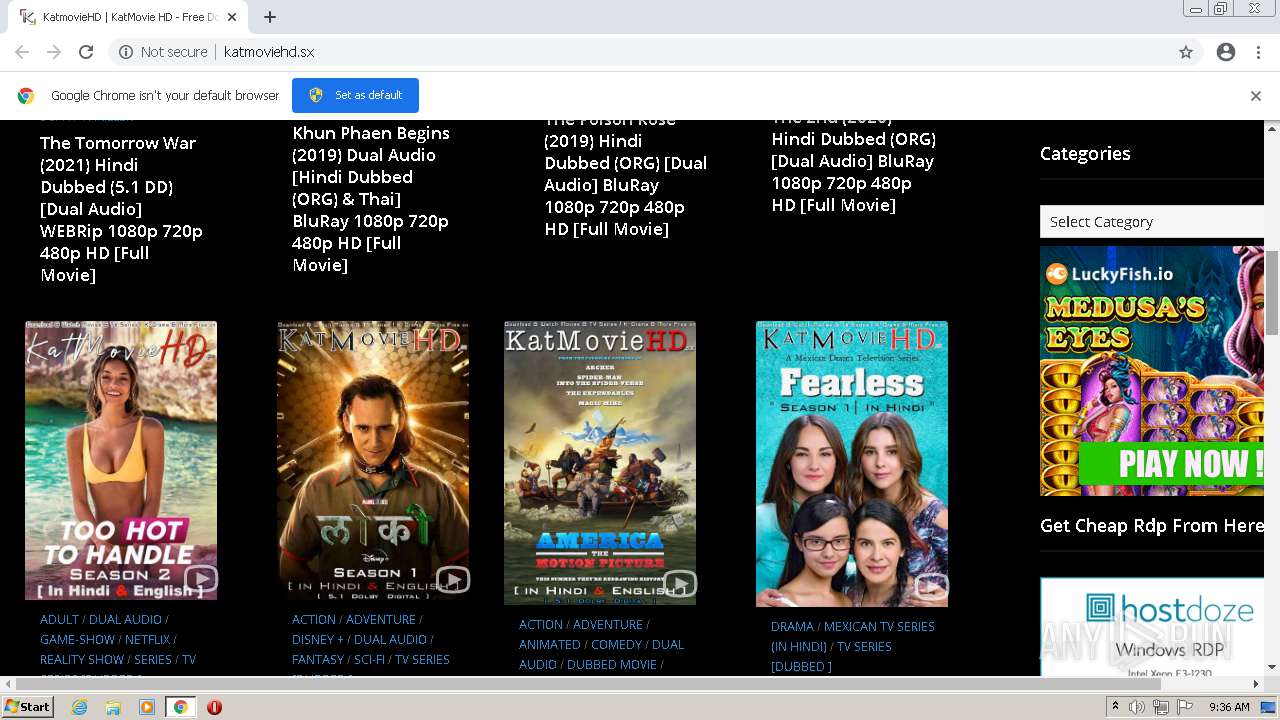The width and height of the screenshot is (1280, 720).
Task: Dismiss the default browser notification bar
Action: [x=1256, y=96]
